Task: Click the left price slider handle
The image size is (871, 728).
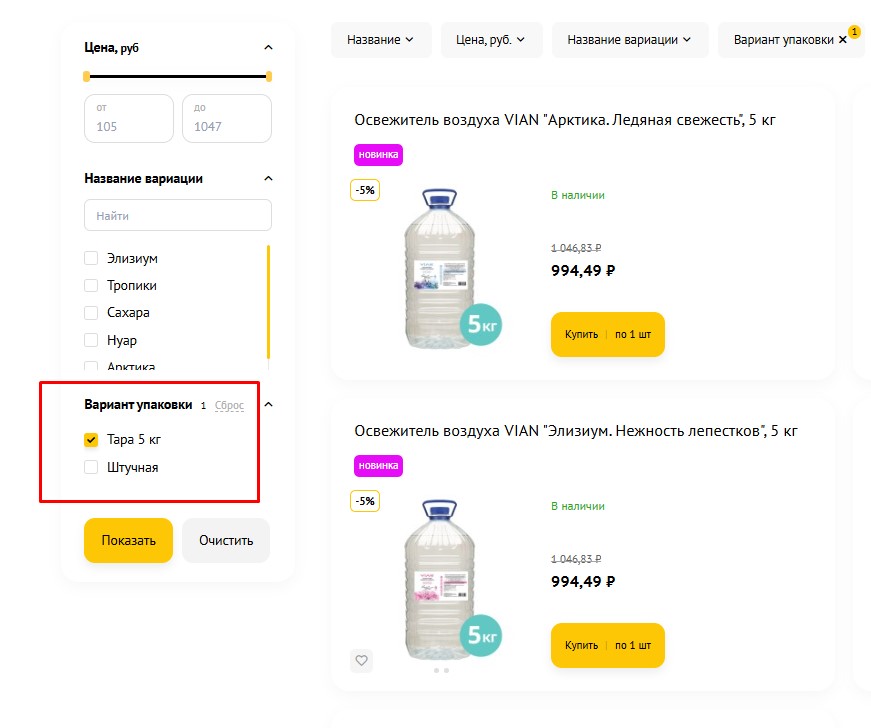Action: pos(87,76)
